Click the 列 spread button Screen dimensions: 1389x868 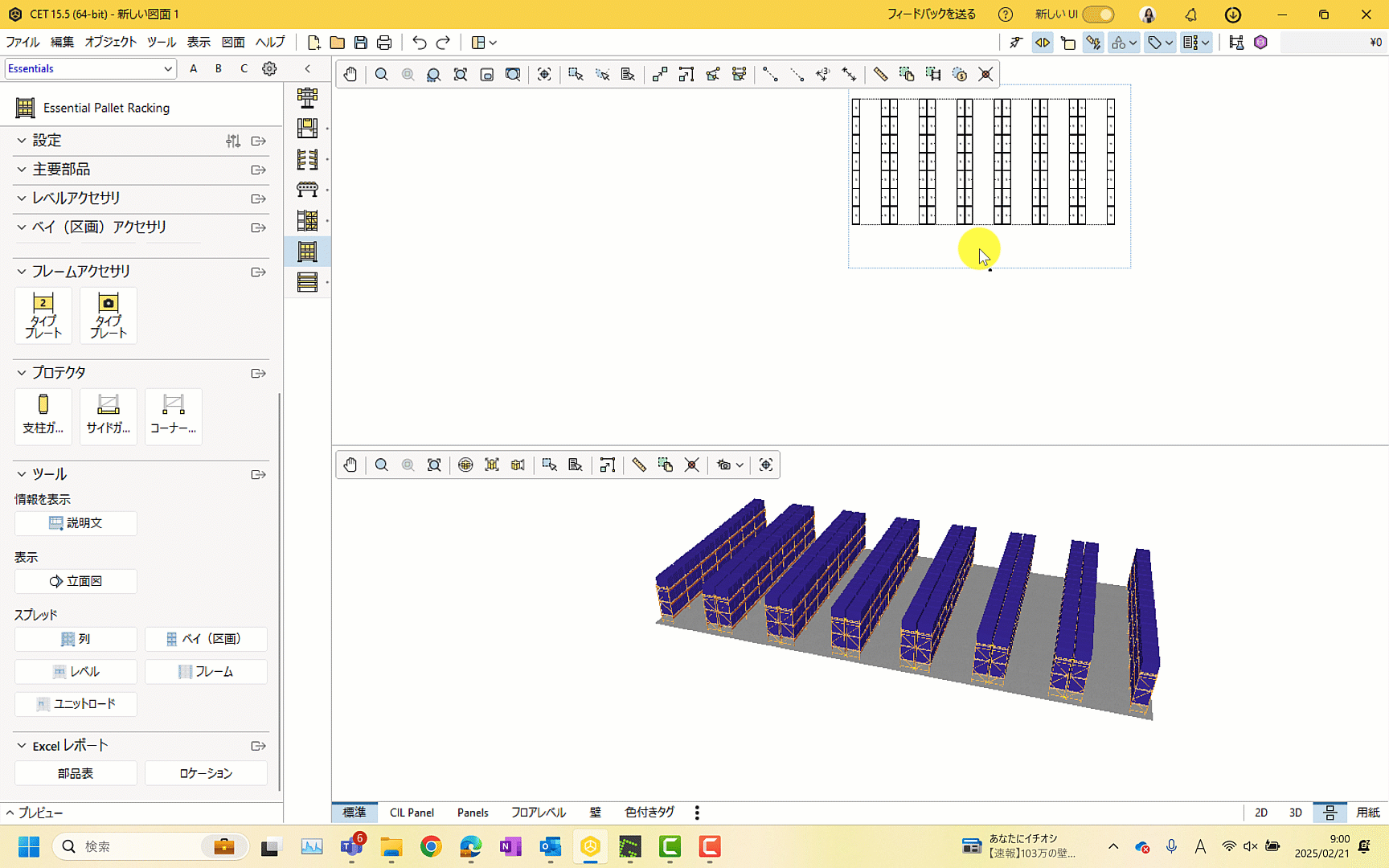[76, 639]
